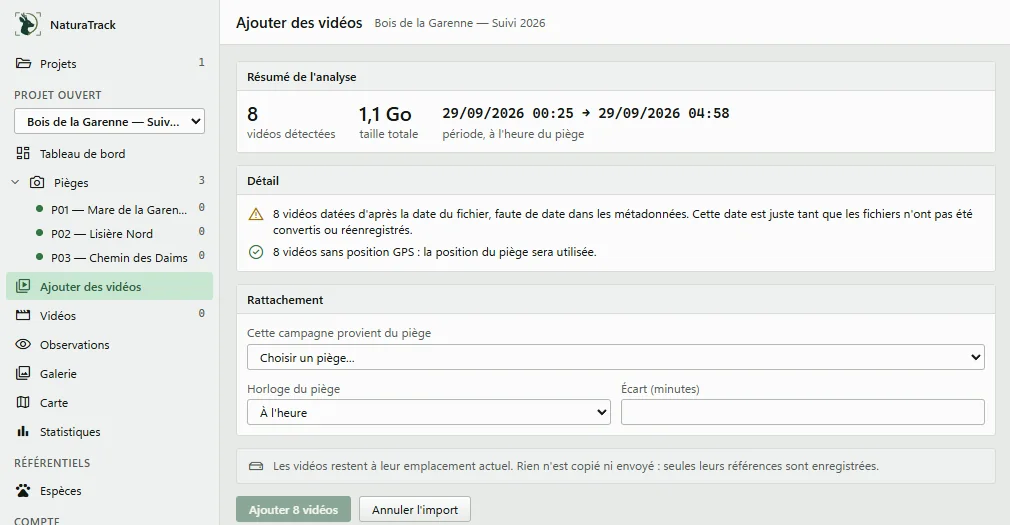1010x525 pixels.
Task: Go to Observations
Action: (x=110, y=344)
